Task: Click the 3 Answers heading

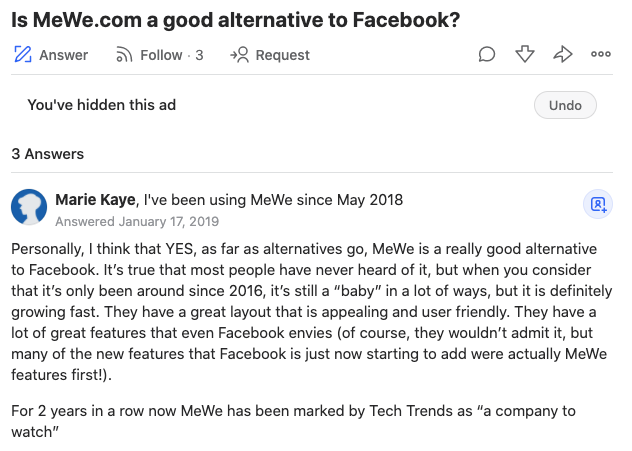Action: tap(48, 154)
